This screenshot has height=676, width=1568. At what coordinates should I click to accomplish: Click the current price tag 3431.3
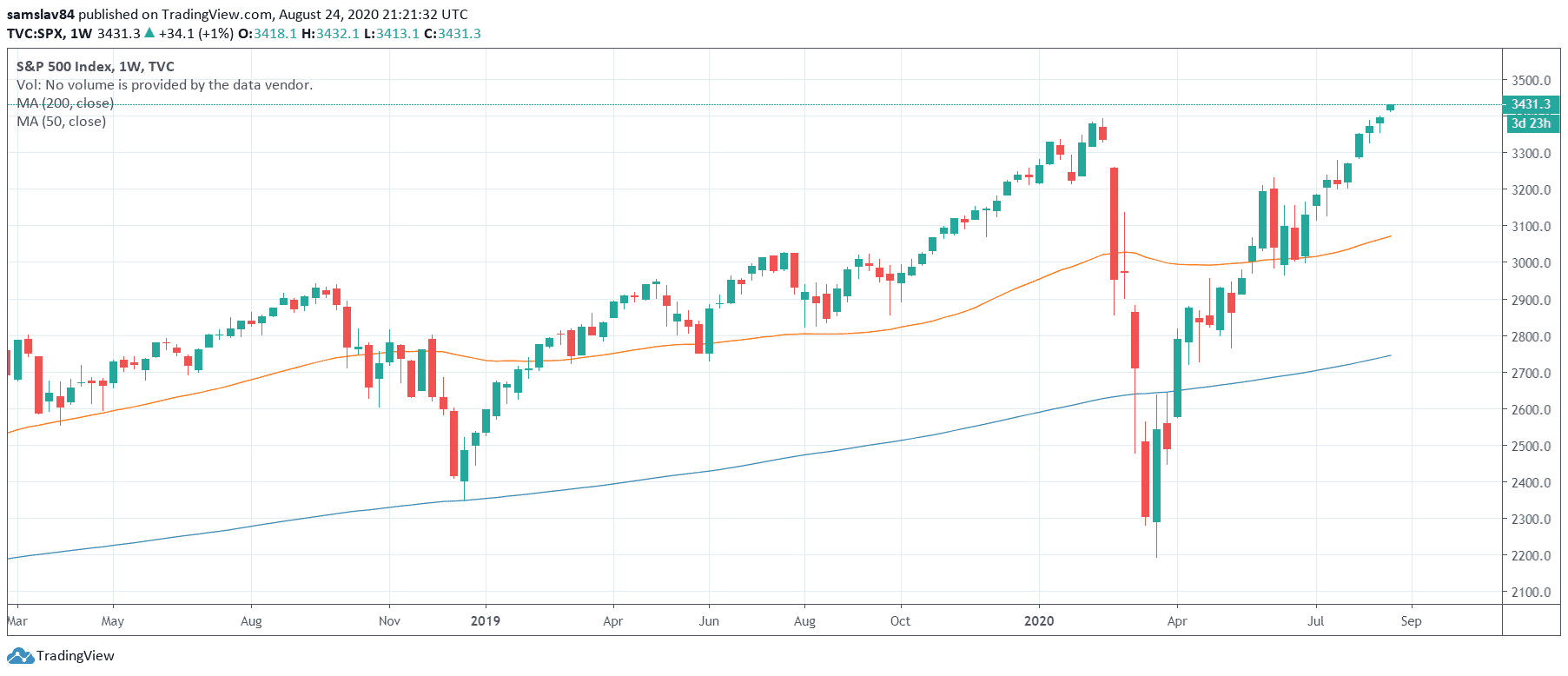pos(1530,104)
